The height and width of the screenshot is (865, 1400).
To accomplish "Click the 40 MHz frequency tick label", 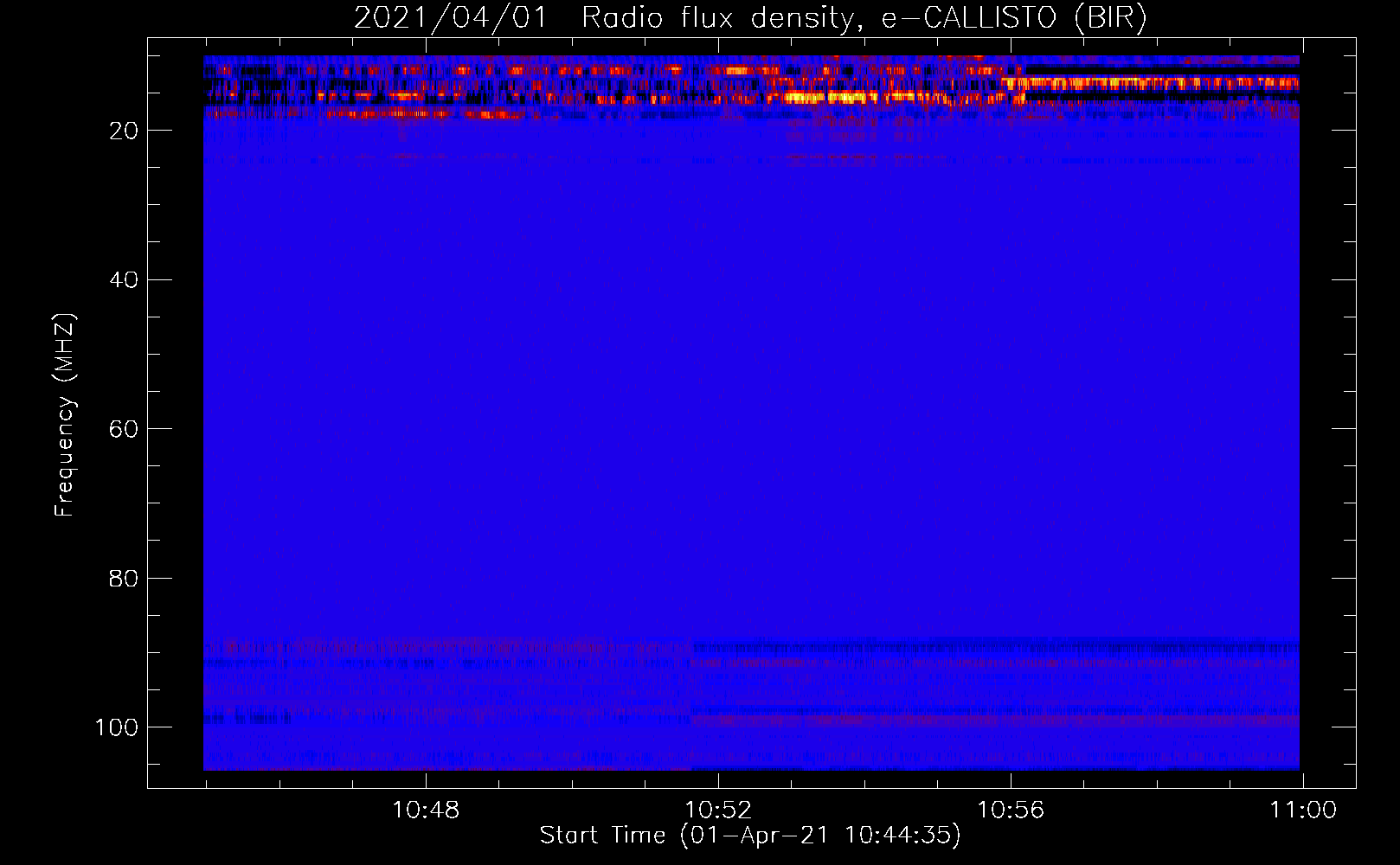I will click(123, 280).
